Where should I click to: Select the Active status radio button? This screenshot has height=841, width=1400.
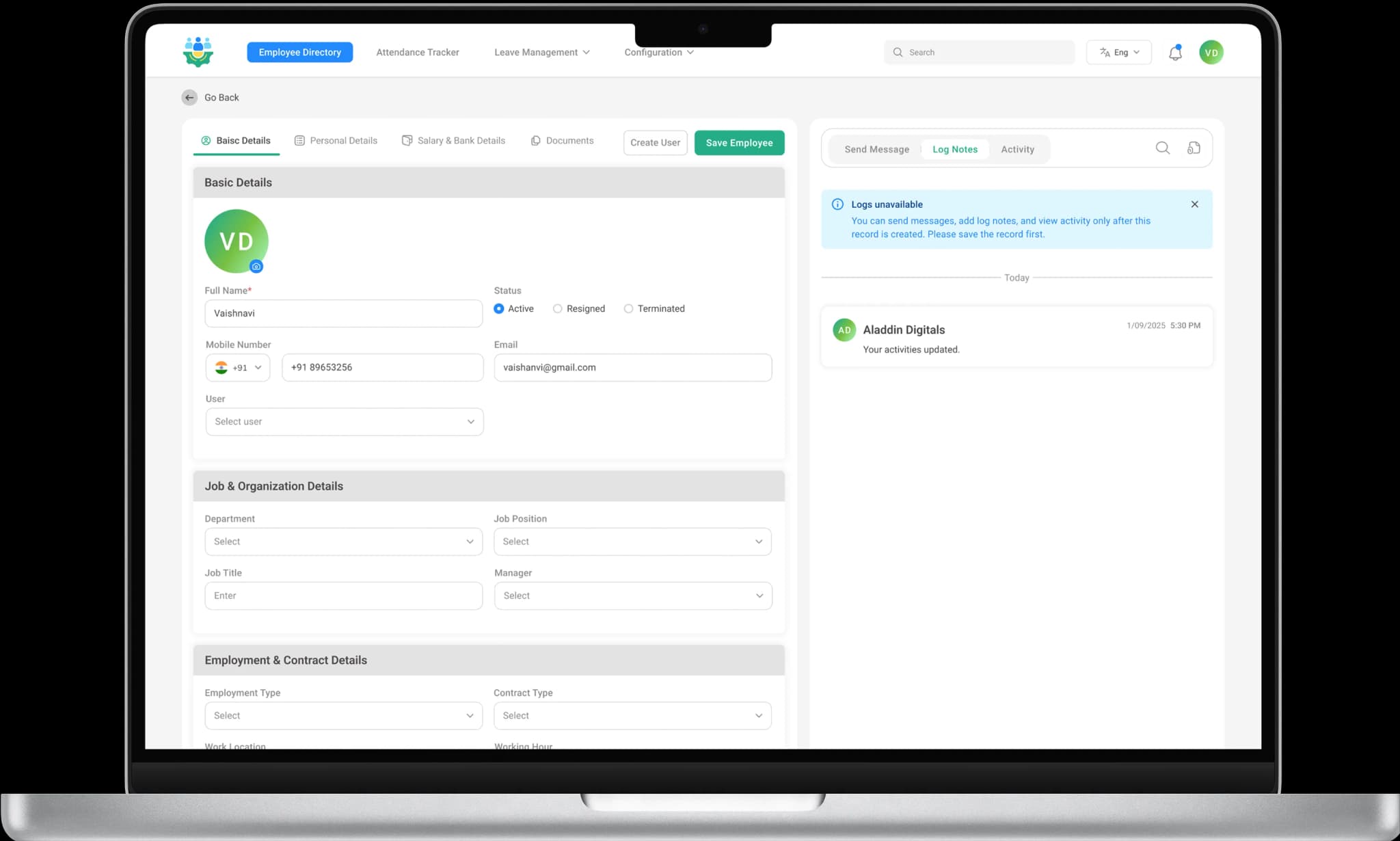point(499,309)
